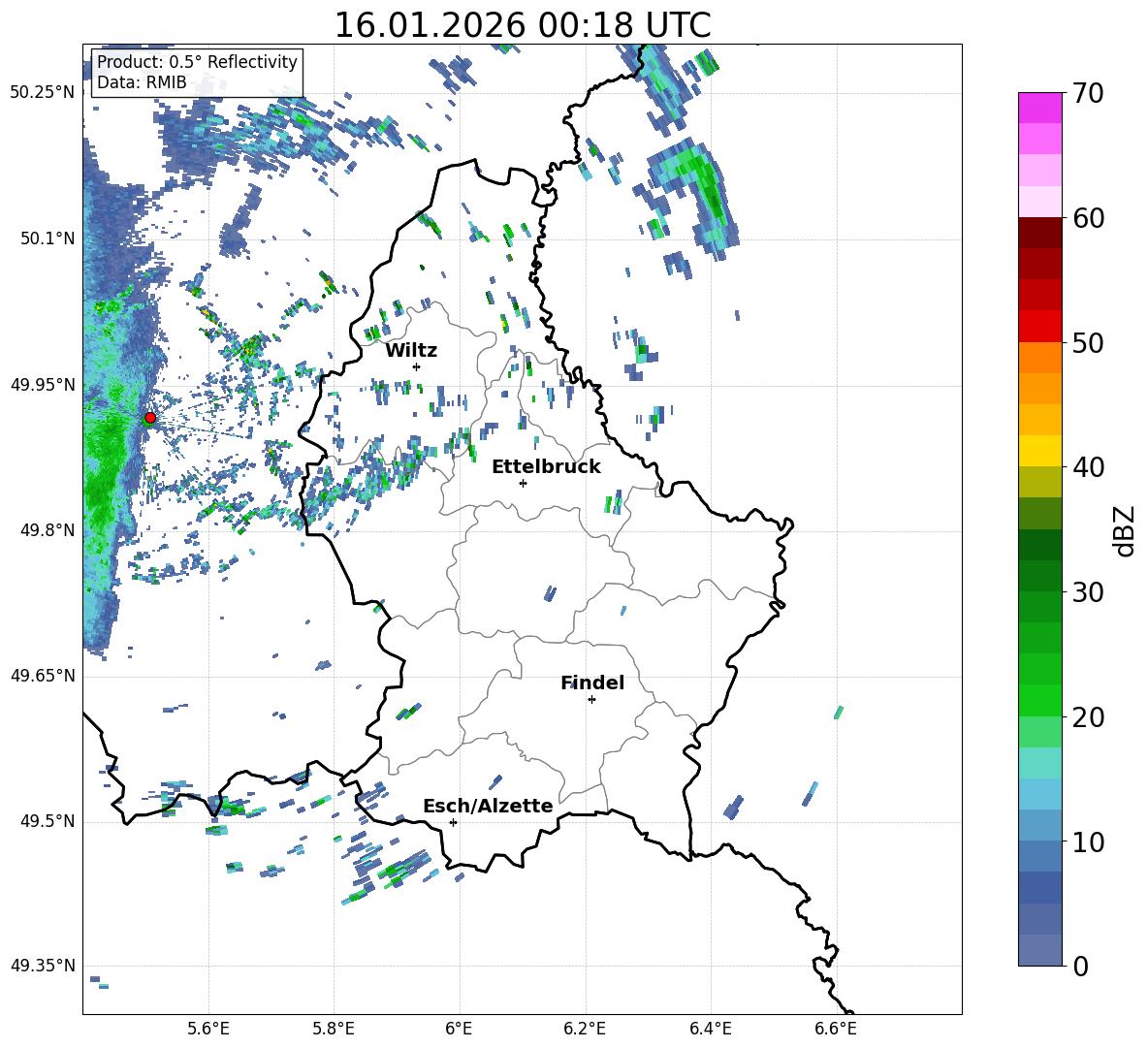This screenshot has width=1148, height=1048.
Task: Click the Wiltz station cross marker
Action: click(x=417, y=366)
